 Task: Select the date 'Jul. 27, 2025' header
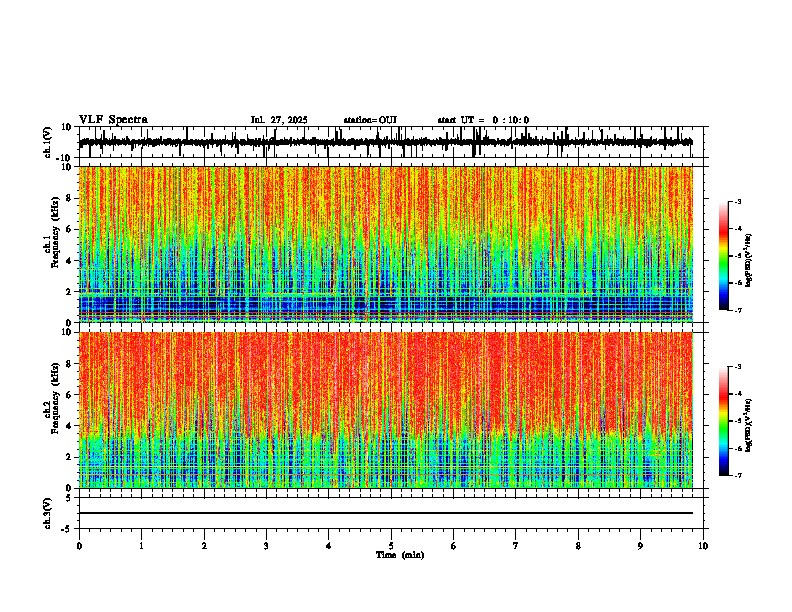pos(279,120)
